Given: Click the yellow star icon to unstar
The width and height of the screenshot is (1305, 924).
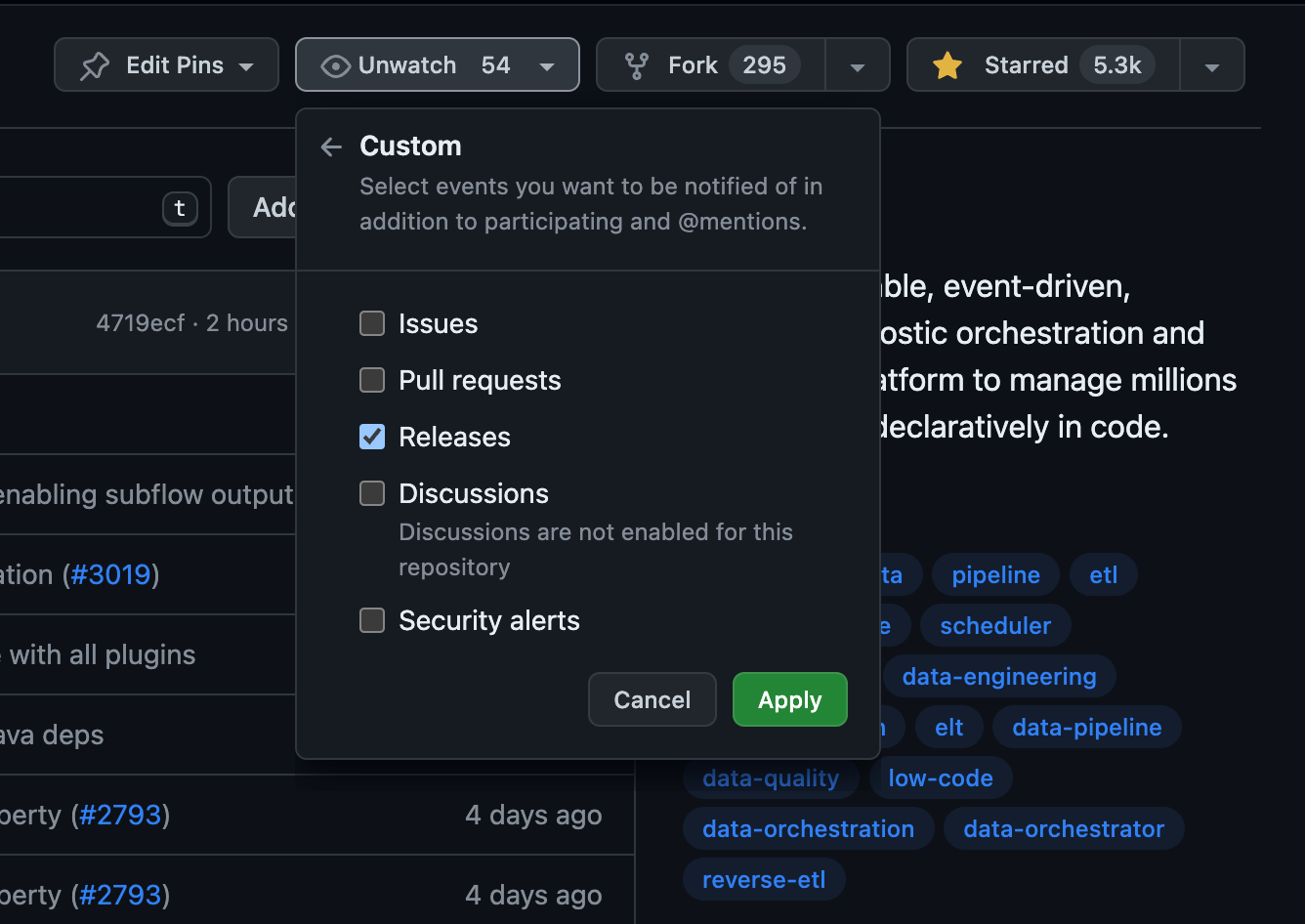Looking at the screenshot, I should pos(946,64).
